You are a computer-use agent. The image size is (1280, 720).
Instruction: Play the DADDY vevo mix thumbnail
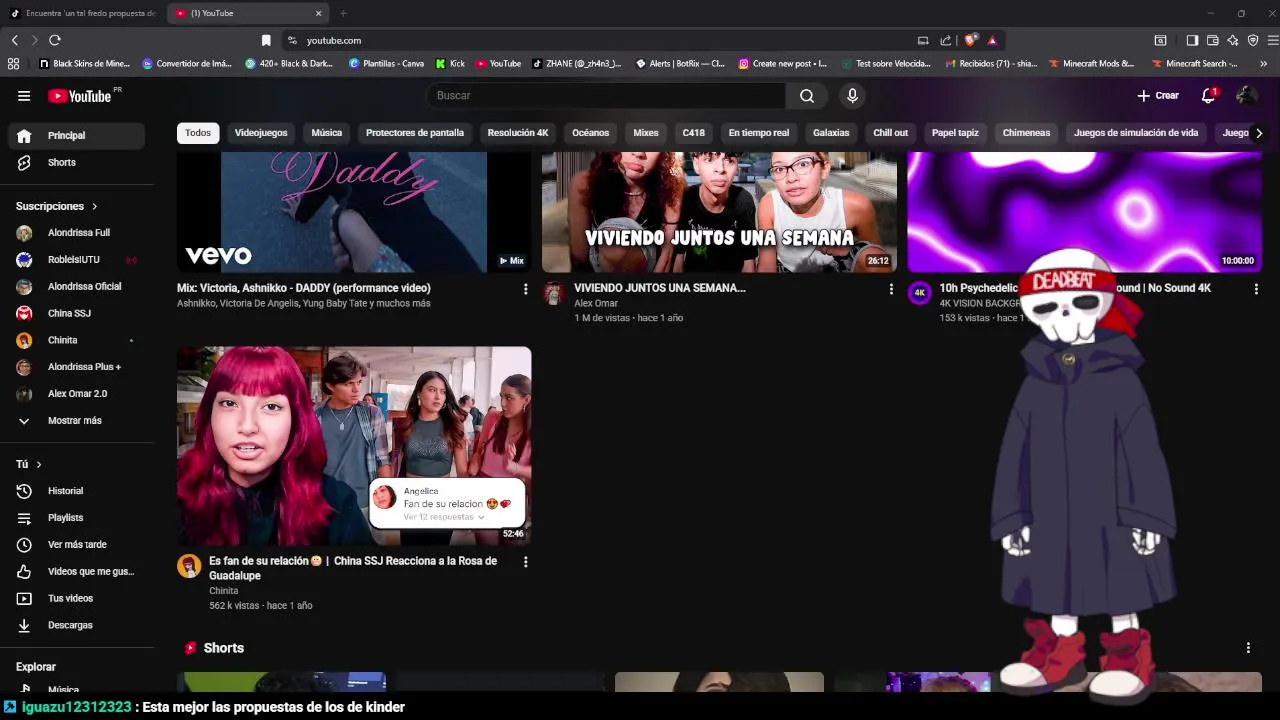click(354, 212)
